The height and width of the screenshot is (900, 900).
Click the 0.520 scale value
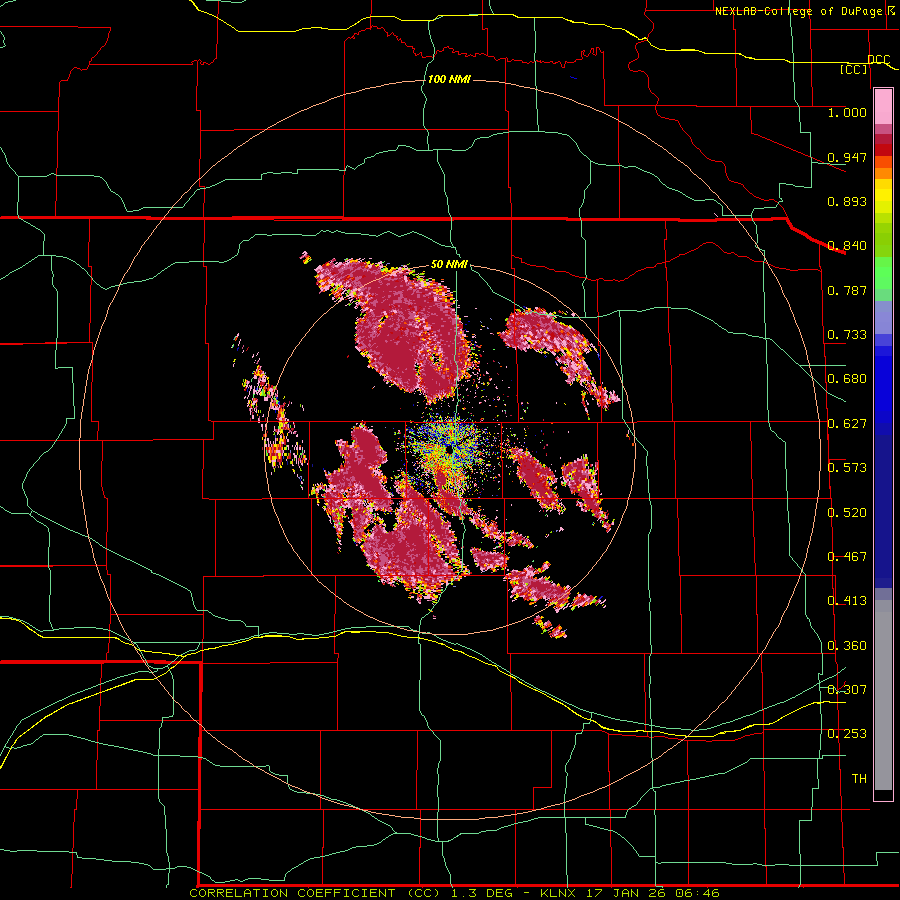847,513
